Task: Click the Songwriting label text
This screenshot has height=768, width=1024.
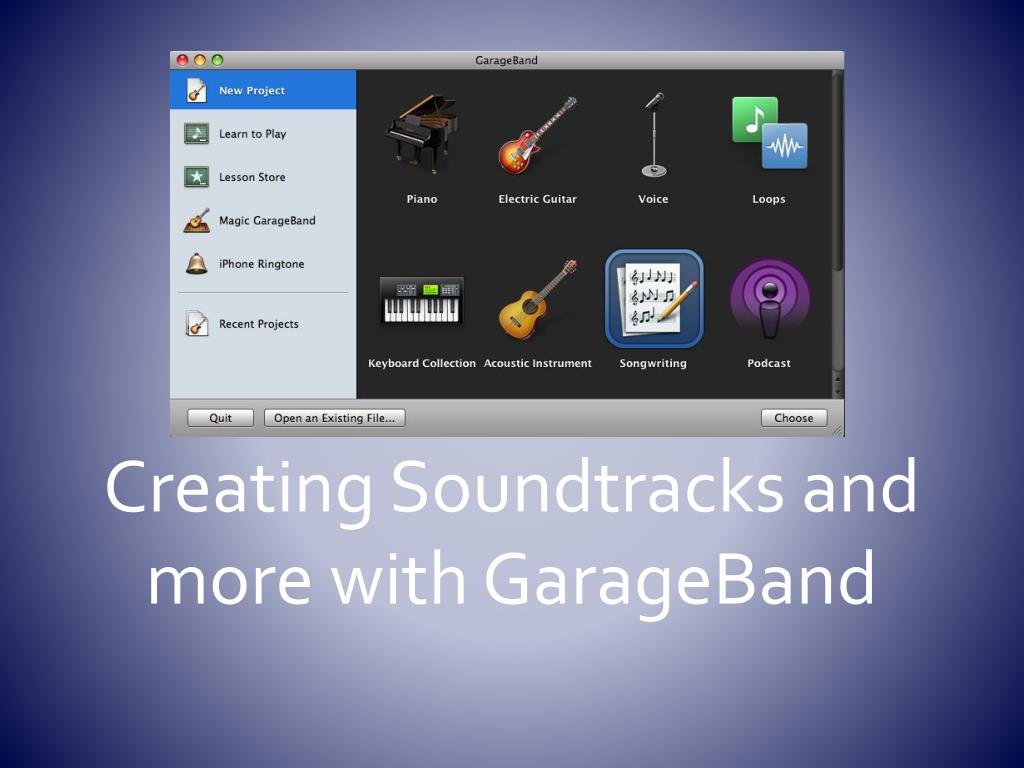Action: click(653, 363)
